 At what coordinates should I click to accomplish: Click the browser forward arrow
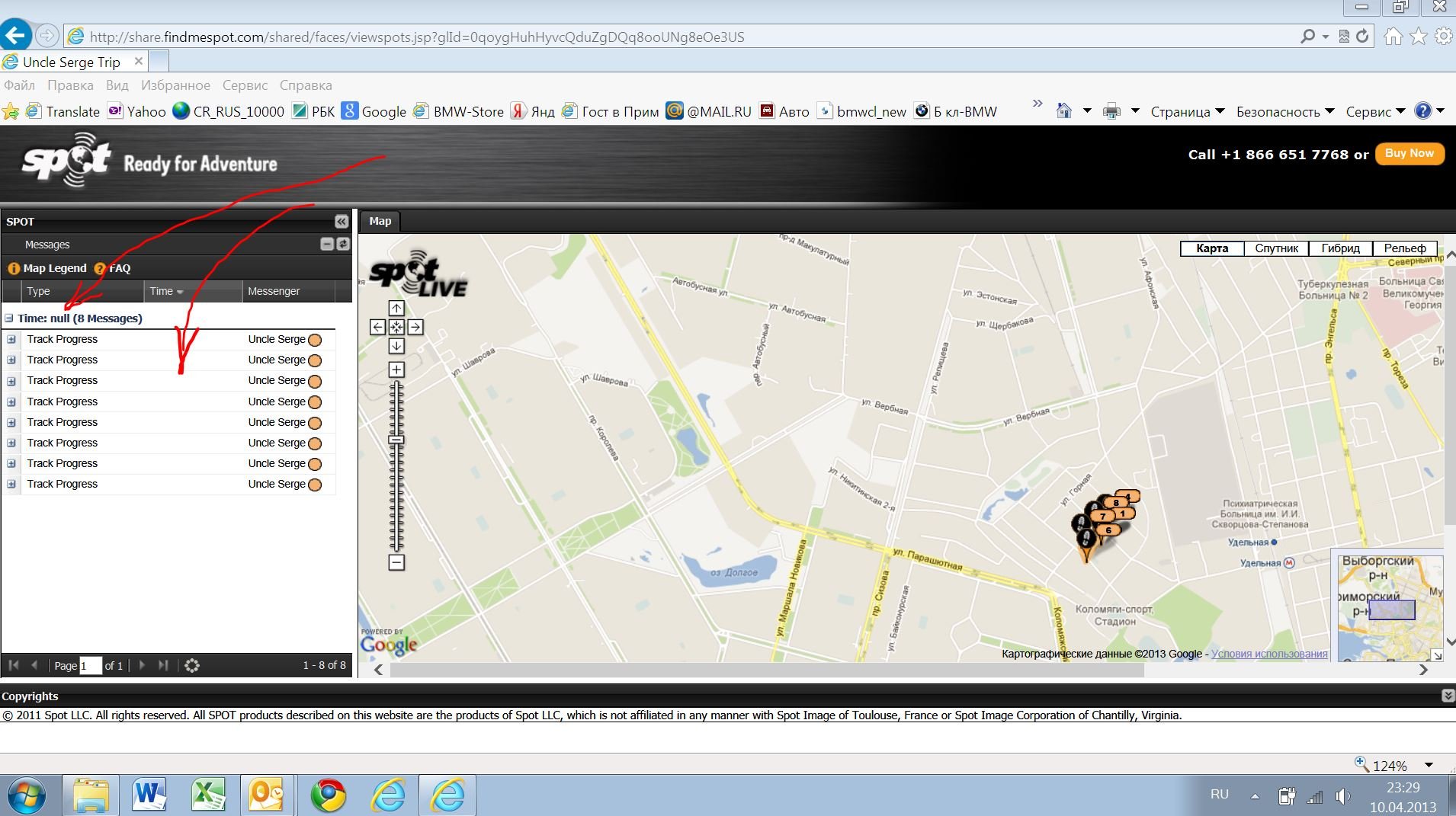(47, 36)
